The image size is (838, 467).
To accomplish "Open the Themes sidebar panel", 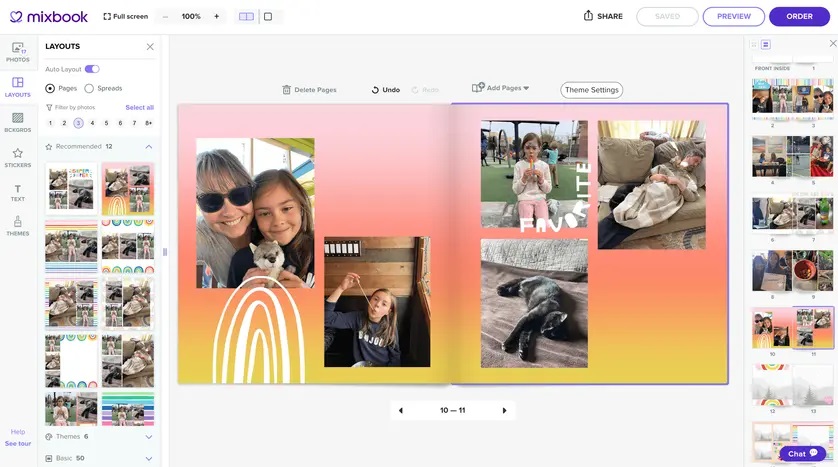I will pyautogui.click(x=17, y=226).
